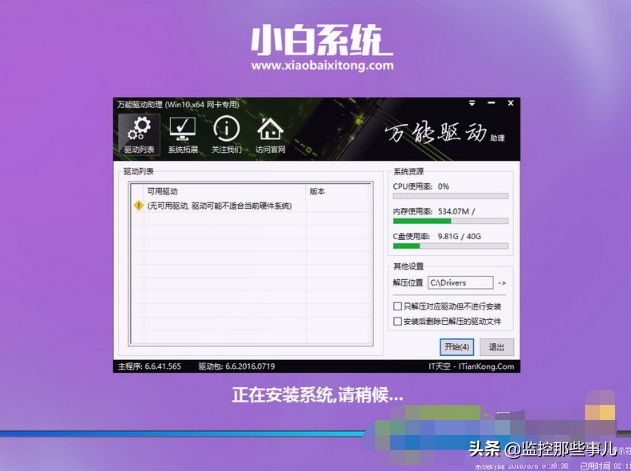This screenshot has height=471, width=631.
Task: Click the 版本 column header
Action: pyautogui.click(x=338, y=191)
